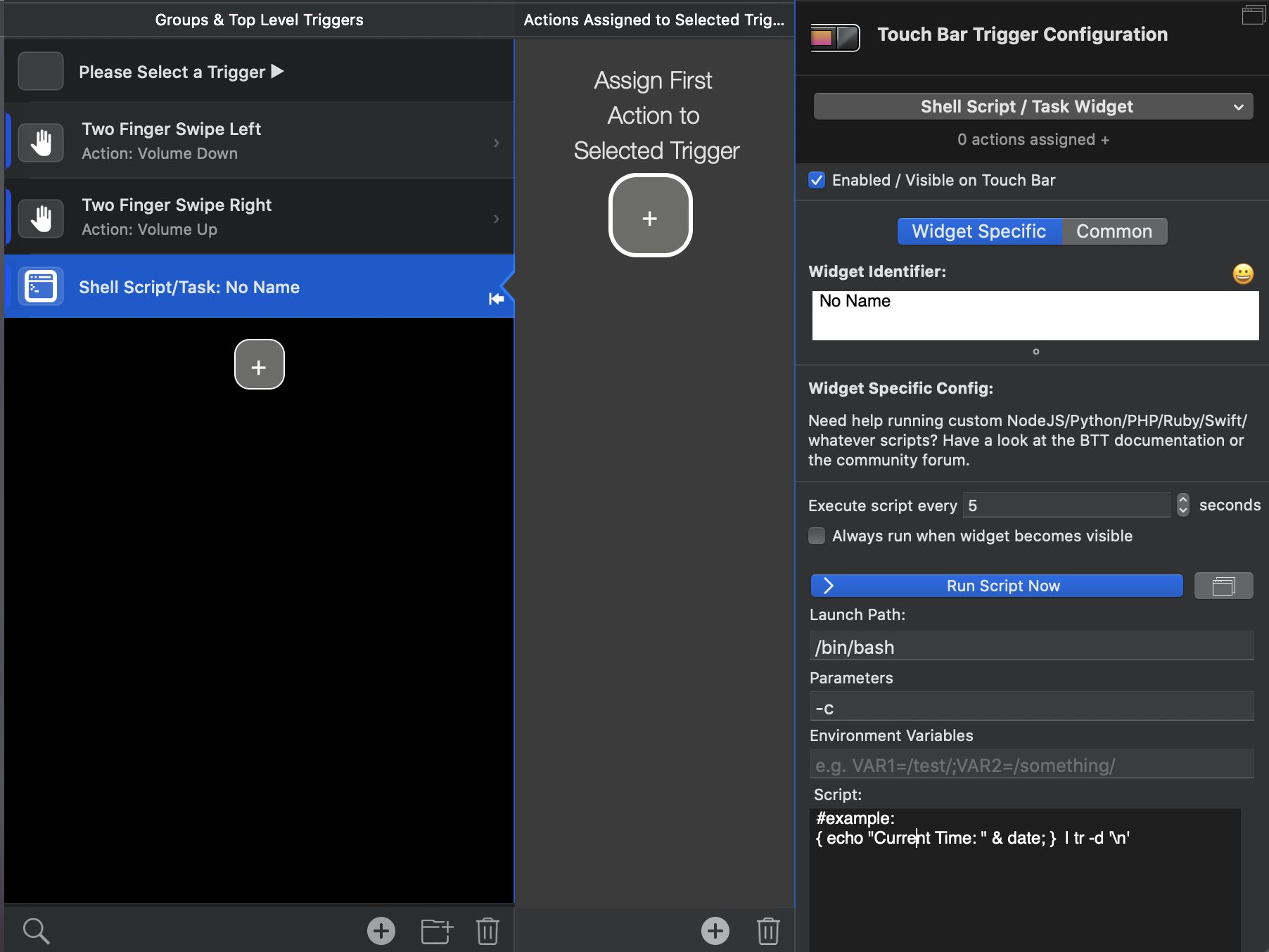Add new action with bottom plus icon
Screen dimensions: 1269x952
[x=715, y=931]
